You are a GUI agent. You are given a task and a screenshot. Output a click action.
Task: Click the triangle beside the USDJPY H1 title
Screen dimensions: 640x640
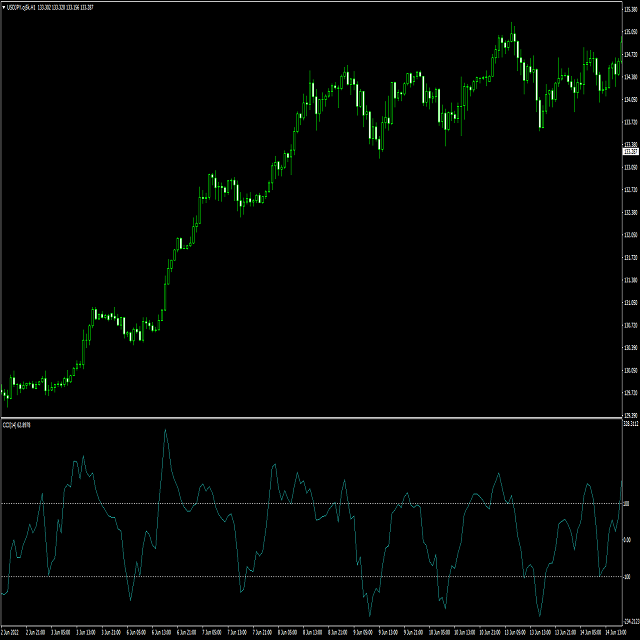click(x=4, y=7)
